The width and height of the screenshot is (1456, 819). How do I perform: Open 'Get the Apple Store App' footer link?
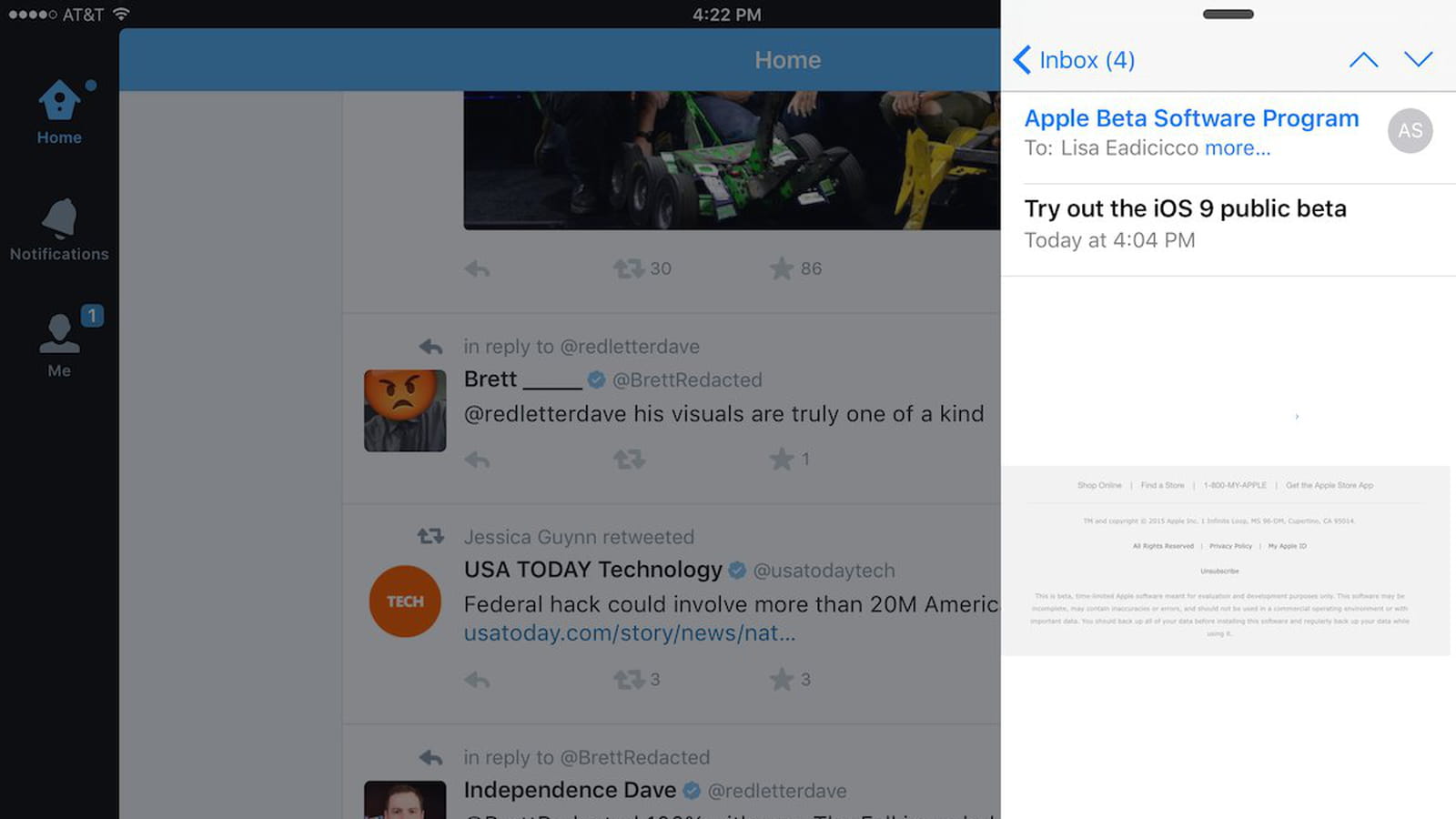(x=1330, y=485)
